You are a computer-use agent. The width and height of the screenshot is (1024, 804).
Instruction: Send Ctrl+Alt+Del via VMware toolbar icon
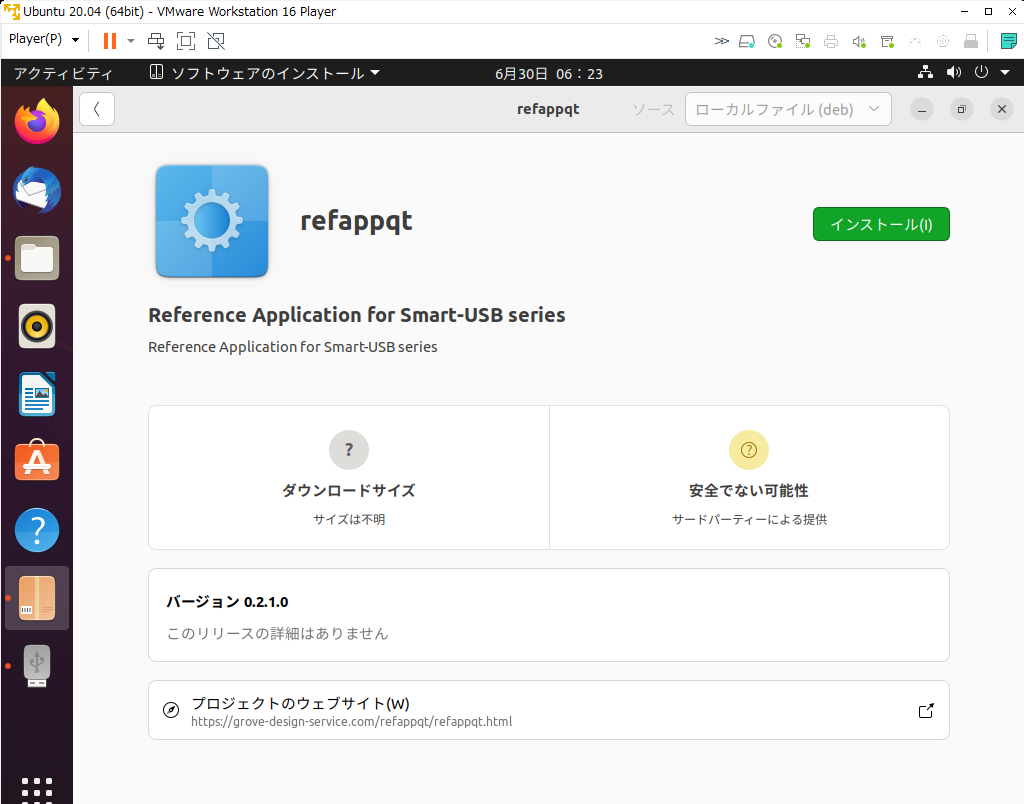pyautogui.click(x=156, y=41)
